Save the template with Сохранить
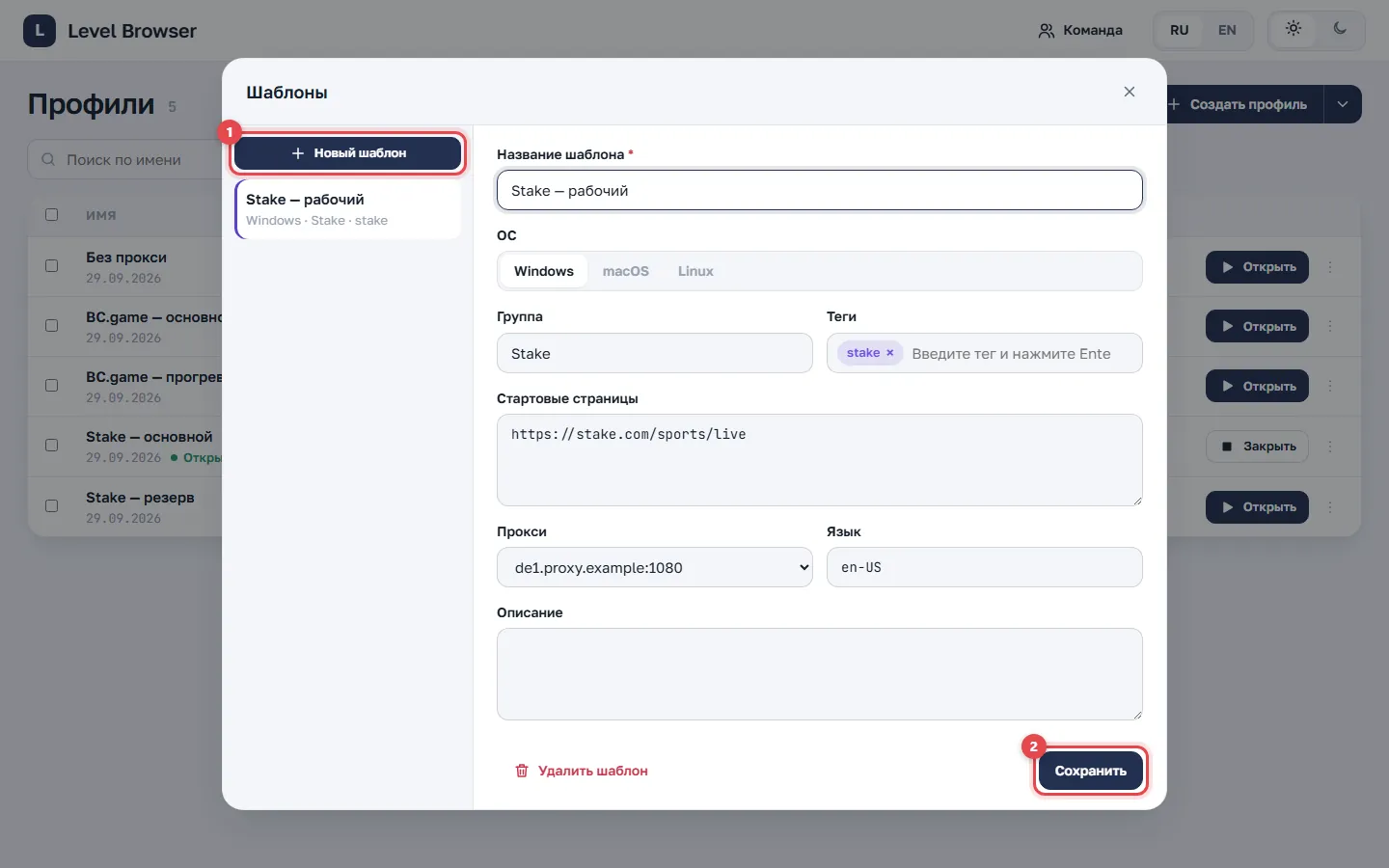This screenshot has height=868, width=1389. click(x=1091, y=771)
